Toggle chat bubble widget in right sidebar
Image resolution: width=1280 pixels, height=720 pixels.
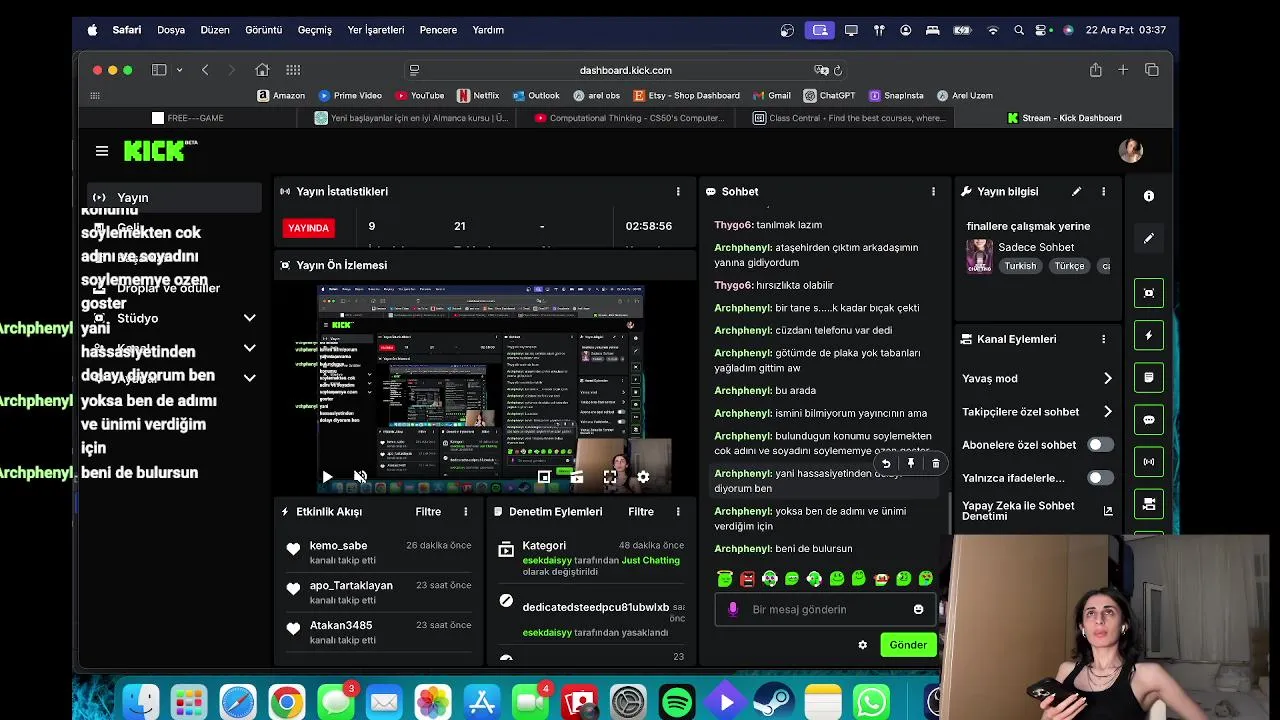pos(1149,420)
